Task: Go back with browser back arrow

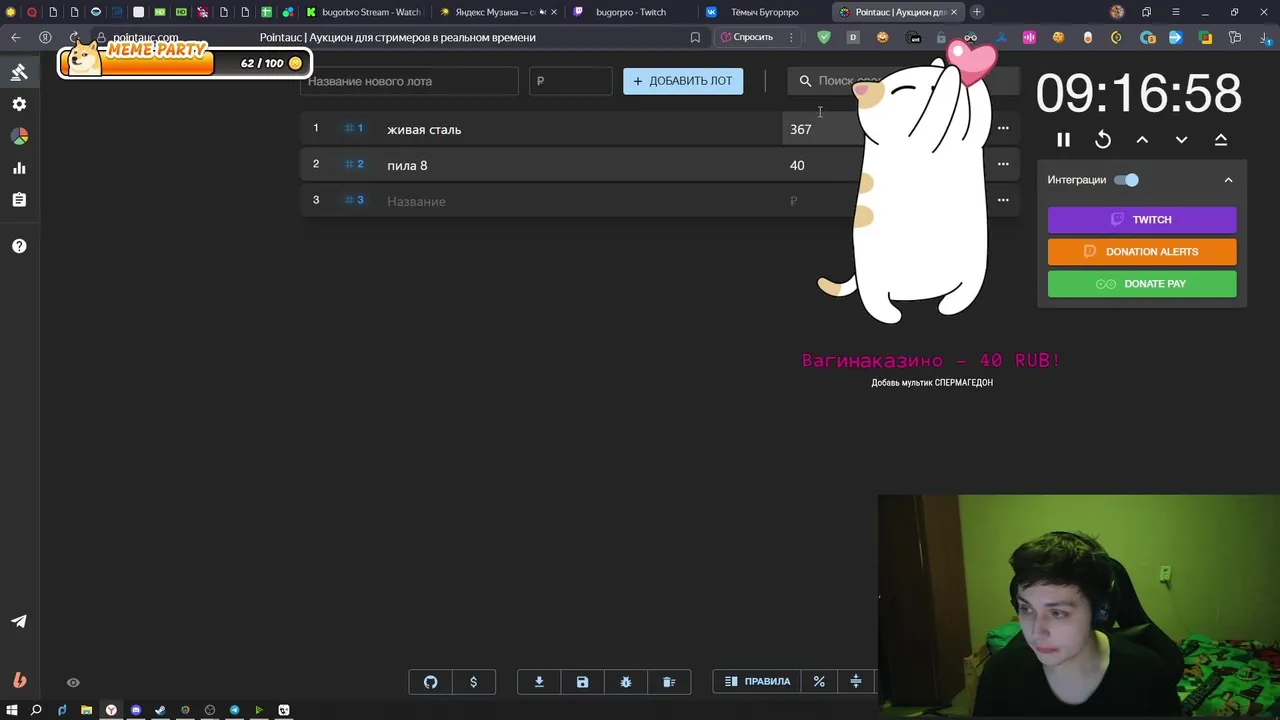Action: pyautogui.click(x=15, y=37)
